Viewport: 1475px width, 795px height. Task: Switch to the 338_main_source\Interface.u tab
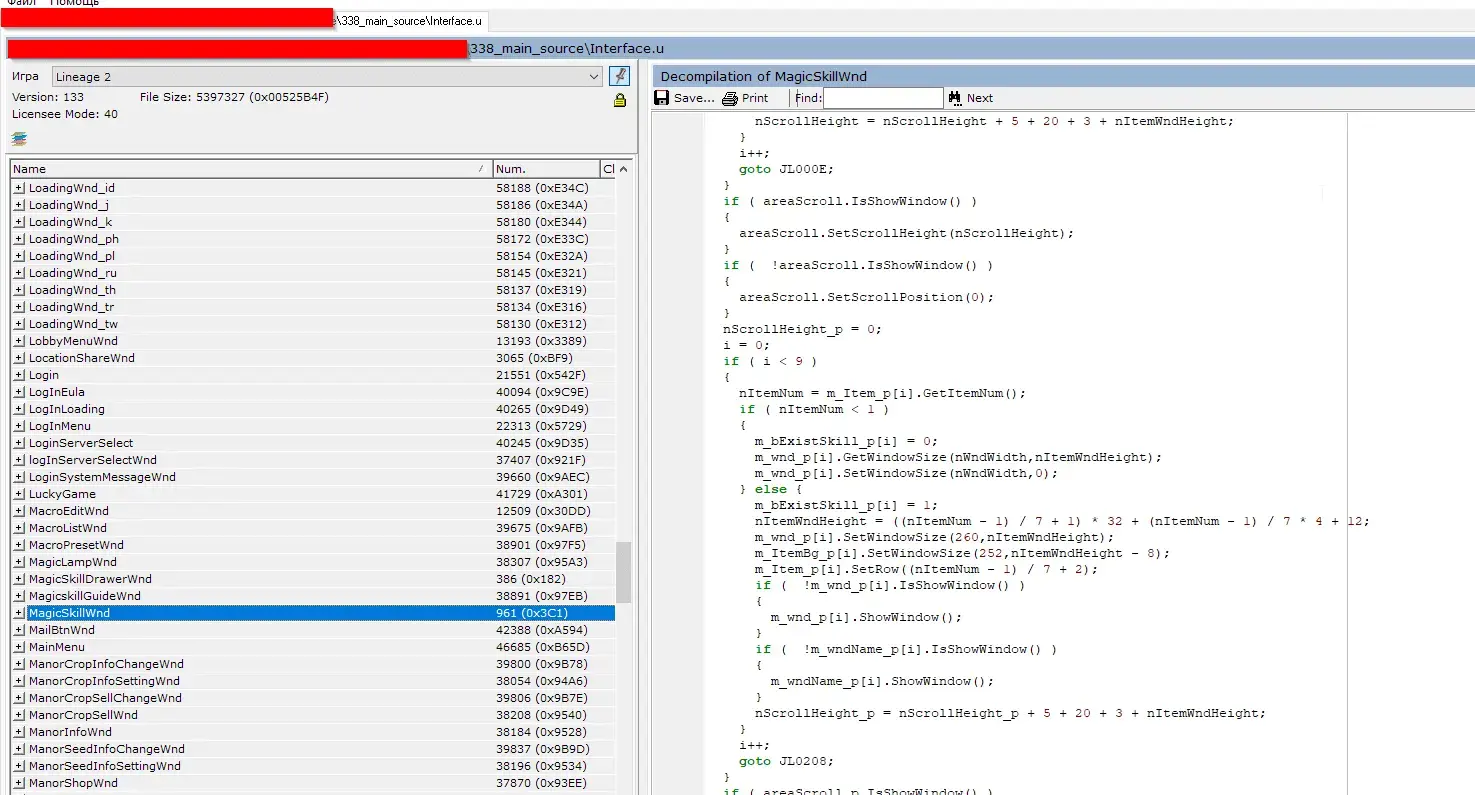click(x=410, y=20)
